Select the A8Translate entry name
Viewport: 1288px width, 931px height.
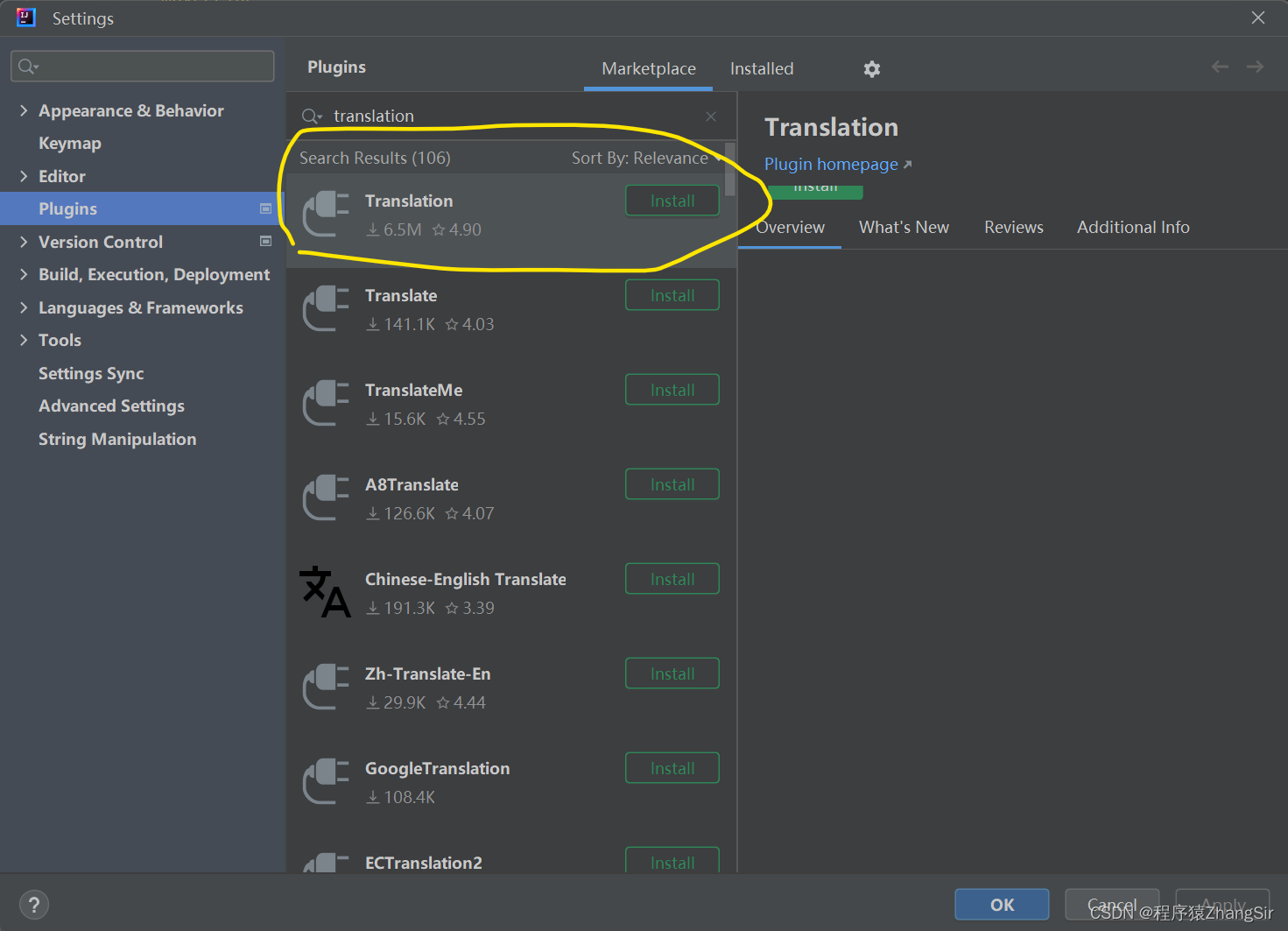[x=412, y=484]
